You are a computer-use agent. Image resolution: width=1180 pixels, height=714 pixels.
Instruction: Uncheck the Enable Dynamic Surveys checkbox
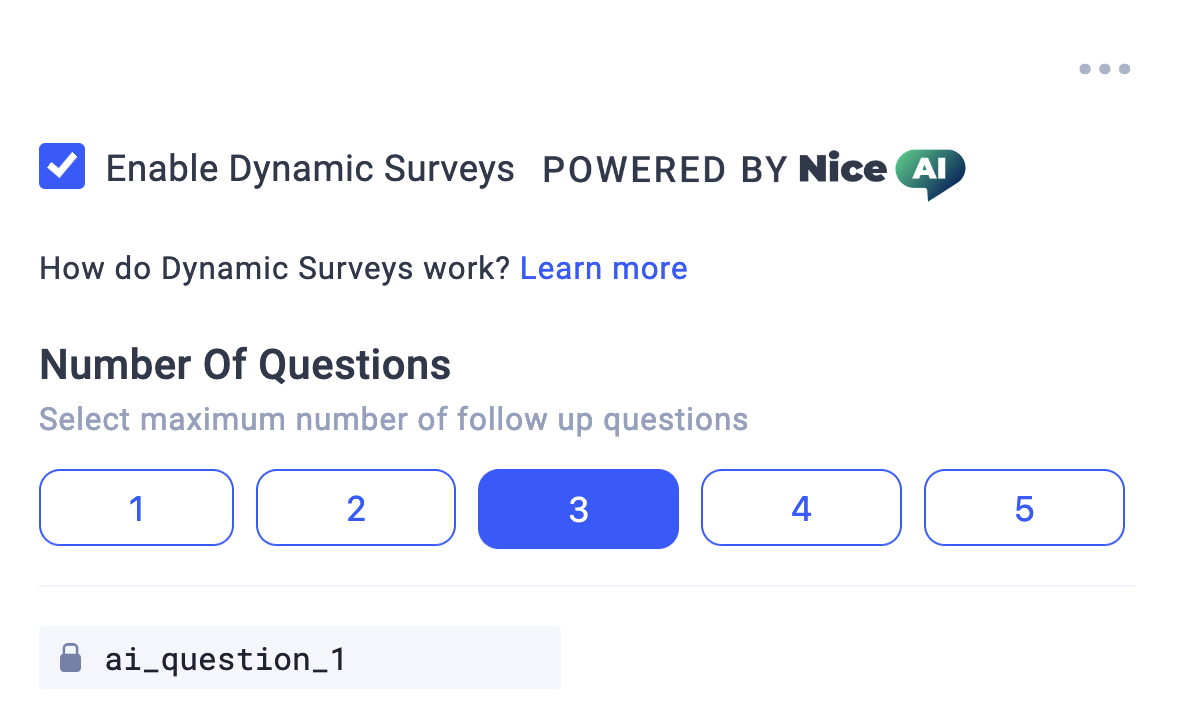pos(62,166)
